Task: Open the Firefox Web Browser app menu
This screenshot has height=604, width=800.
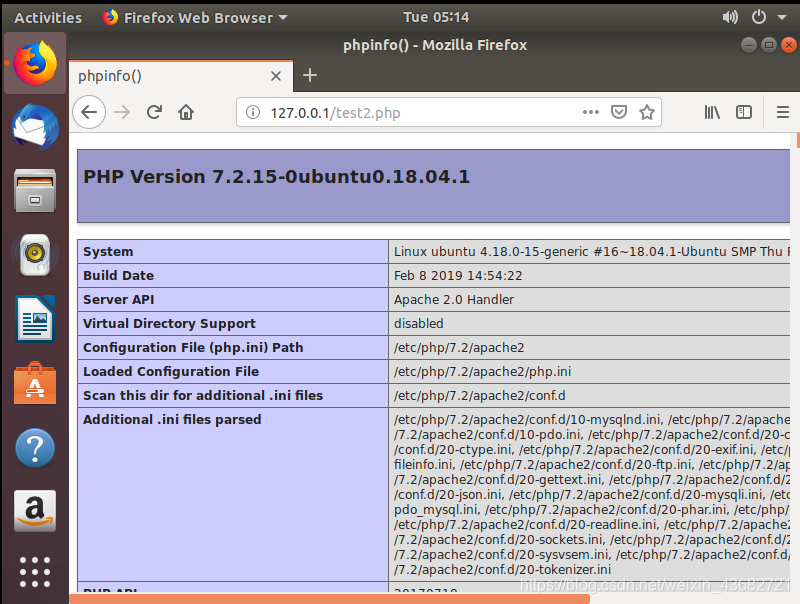Action: click(195, 18)
